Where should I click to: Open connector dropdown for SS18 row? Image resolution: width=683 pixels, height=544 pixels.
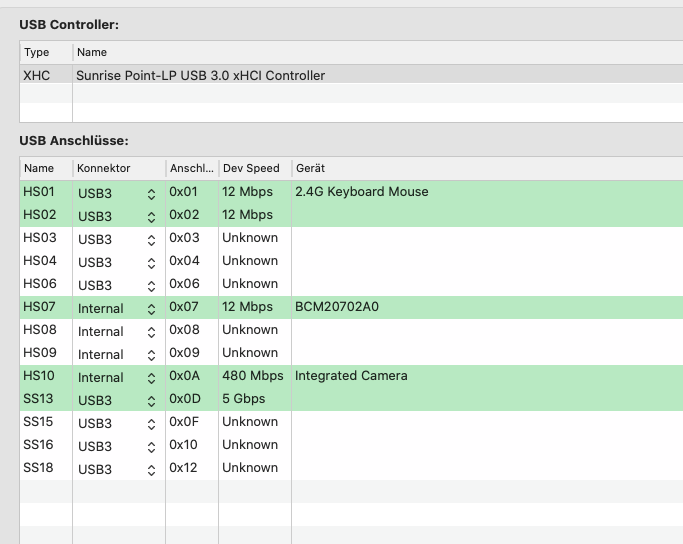coord(151,469)
